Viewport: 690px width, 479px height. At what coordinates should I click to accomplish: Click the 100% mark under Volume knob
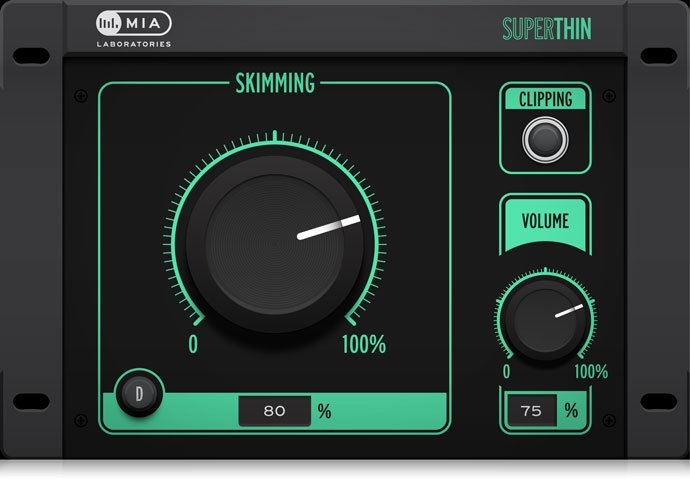(x=590, y=371)
